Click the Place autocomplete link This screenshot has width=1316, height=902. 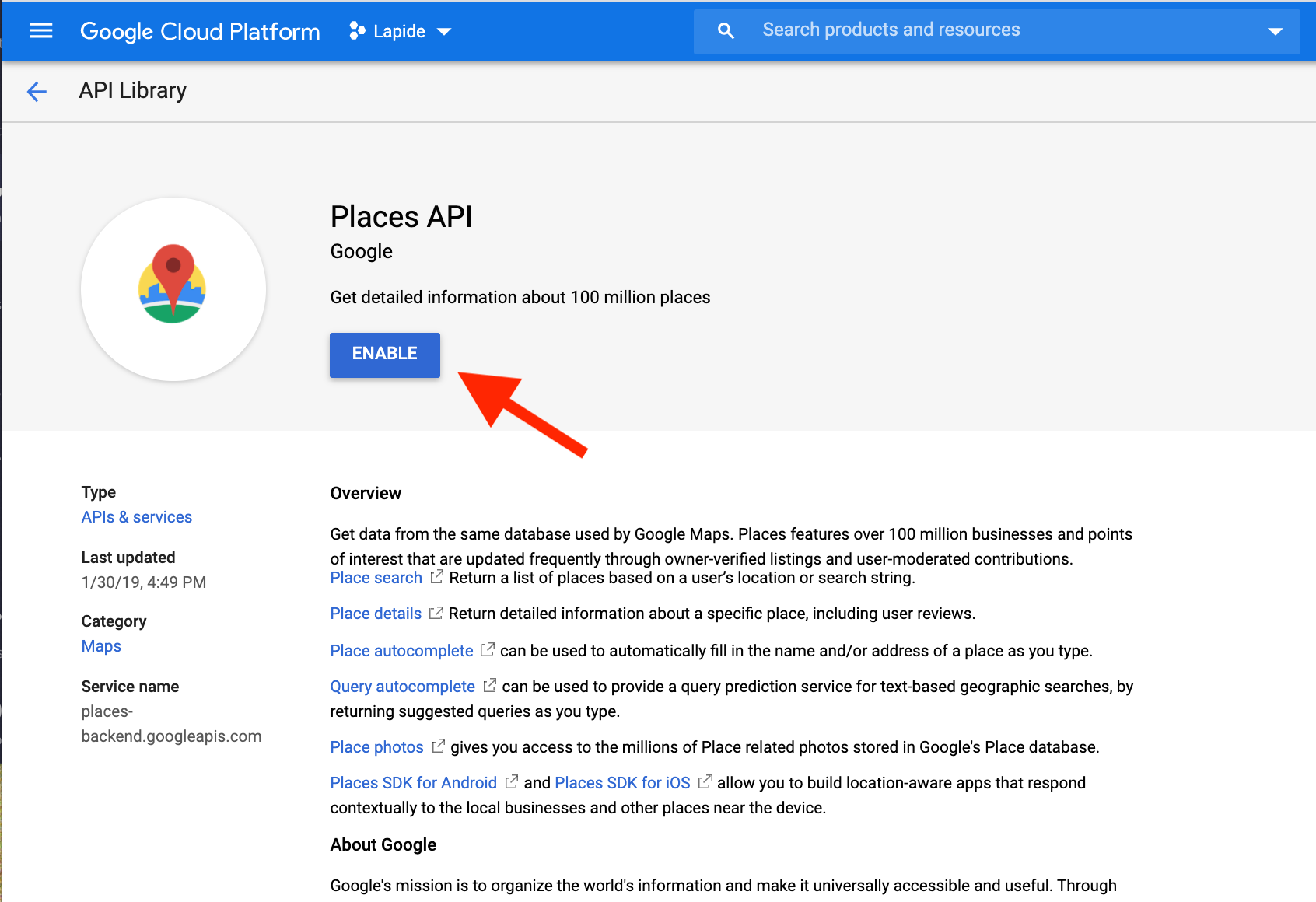click(401, 650)
